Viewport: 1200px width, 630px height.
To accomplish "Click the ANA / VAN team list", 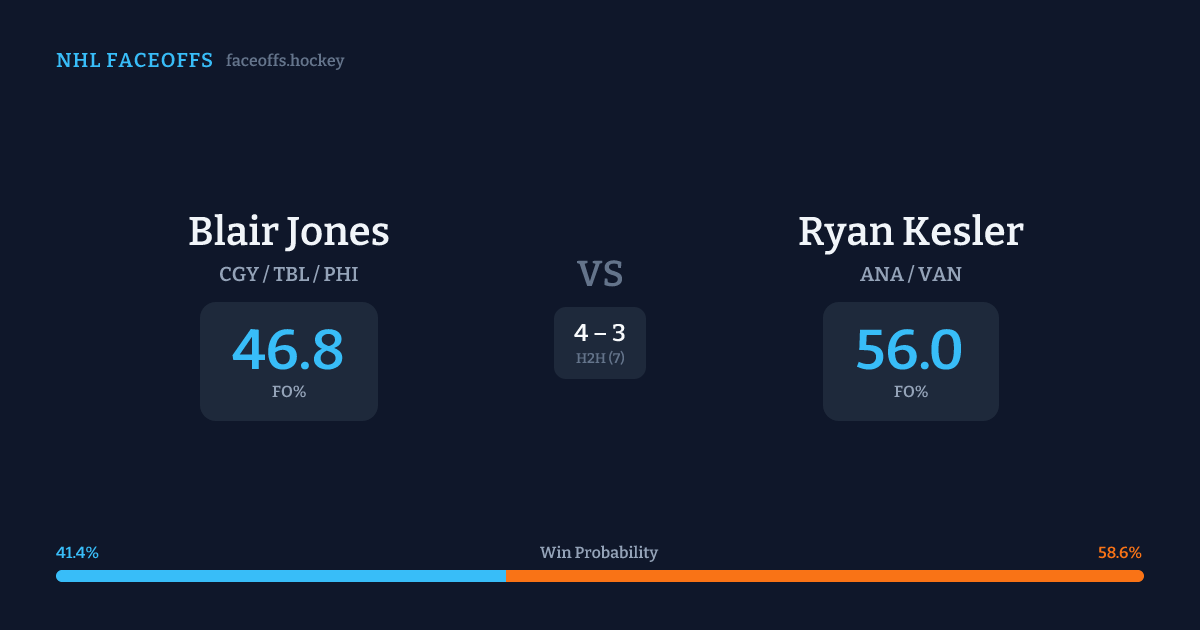I will click(910, 274).
